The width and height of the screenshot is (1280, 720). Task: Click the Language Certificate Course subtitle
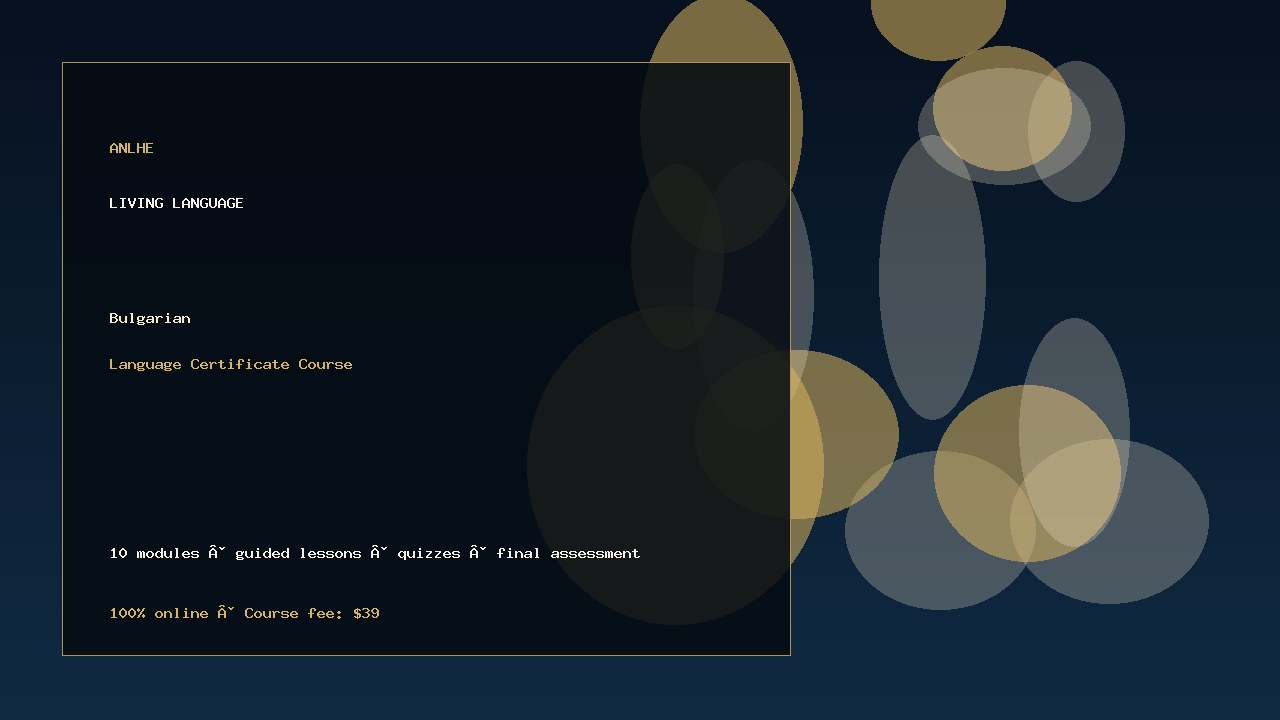coord(231,364)
